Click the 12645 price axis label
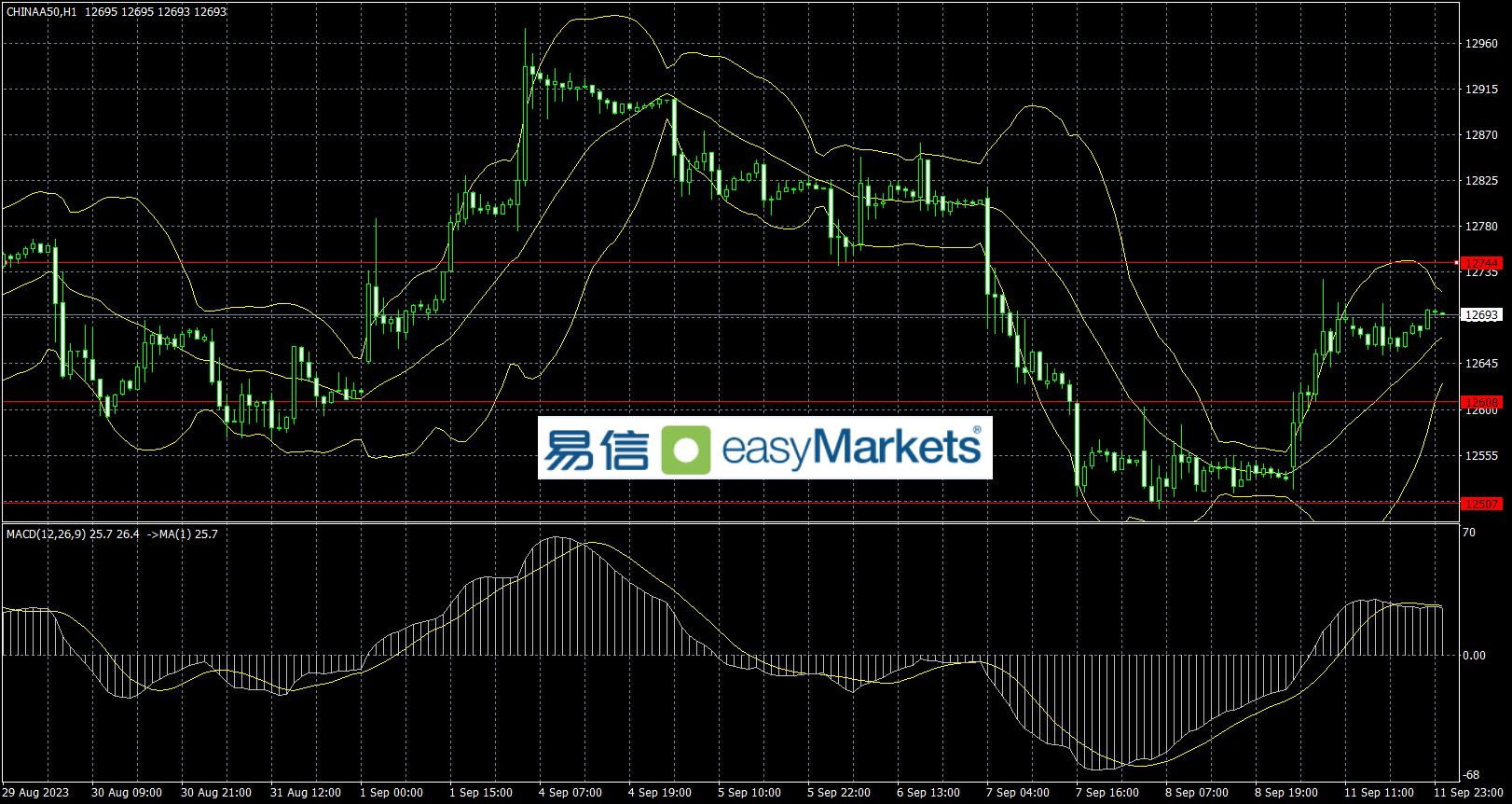Viewport: 1512px width, 804px height. tap(1481, 364)
